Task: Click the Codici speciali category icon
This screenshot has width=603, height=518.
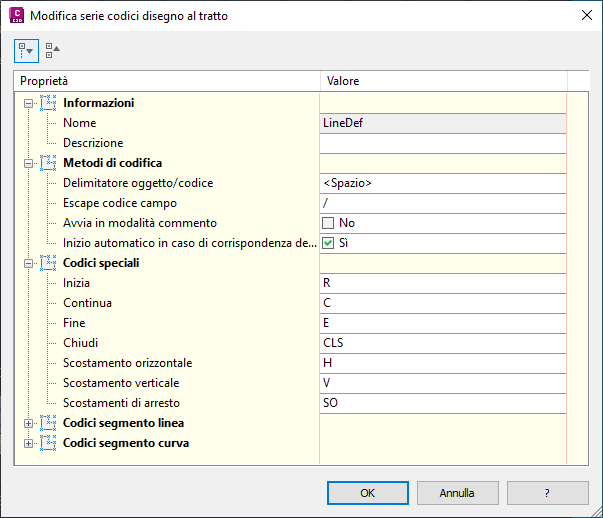Action: [x=48, y=263]
